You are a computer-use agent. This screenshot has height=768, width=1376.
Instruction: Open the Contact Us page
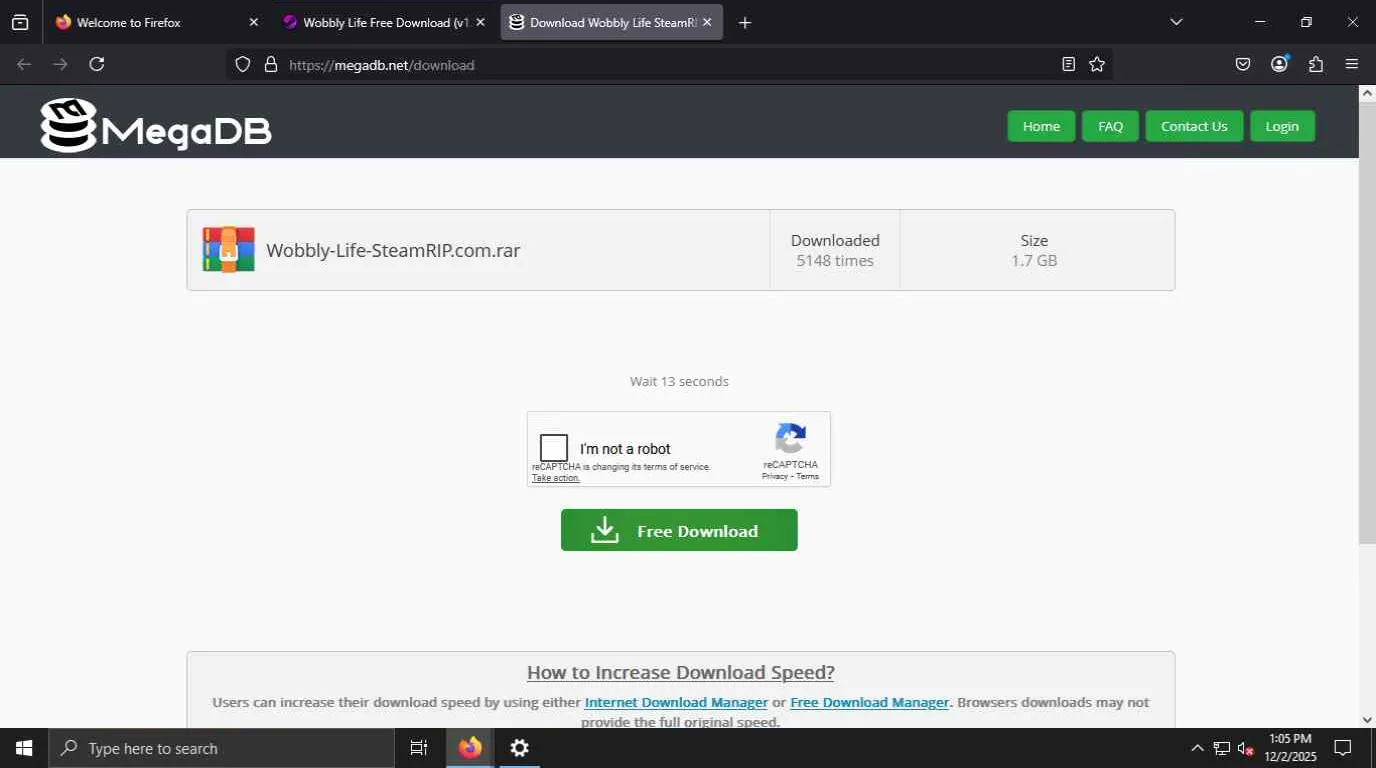(x=1194, y=126)
